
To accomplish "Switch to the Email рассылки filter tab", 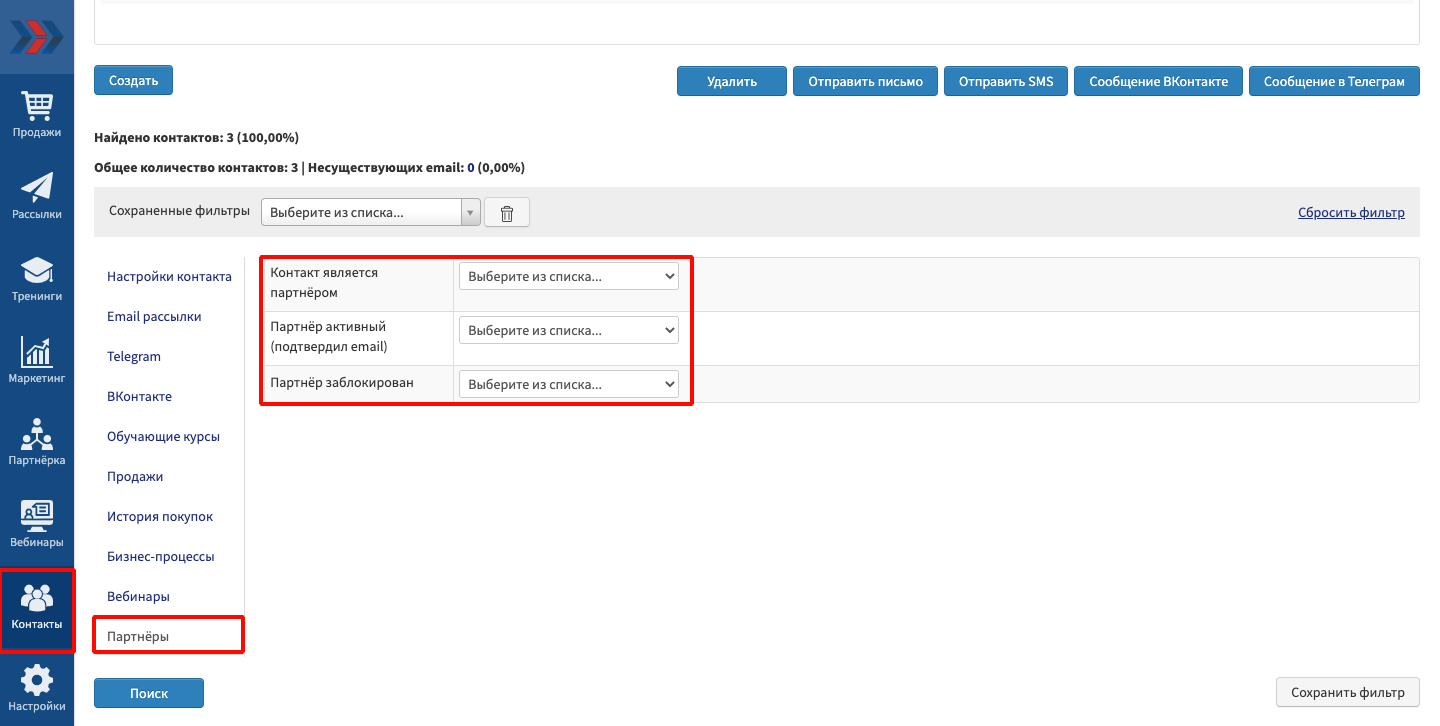I will 154,317.
